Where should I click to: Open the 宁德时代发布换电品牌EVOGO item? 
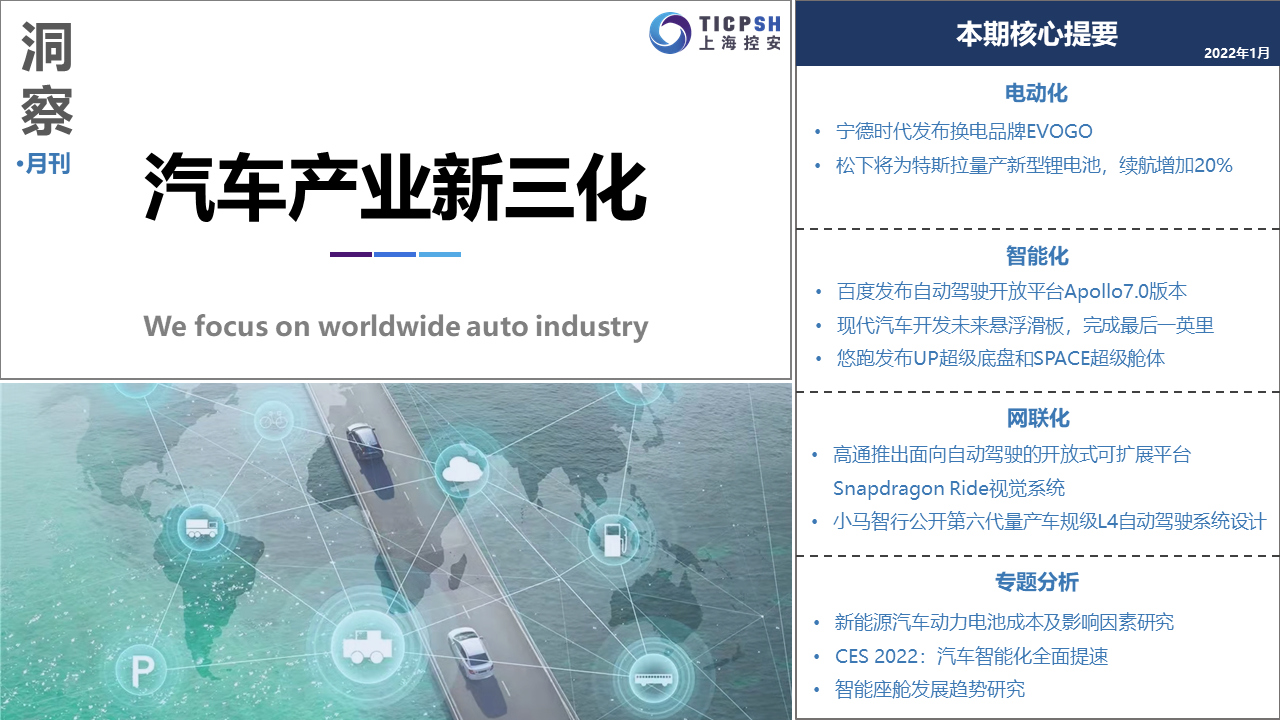click(963, 131)
